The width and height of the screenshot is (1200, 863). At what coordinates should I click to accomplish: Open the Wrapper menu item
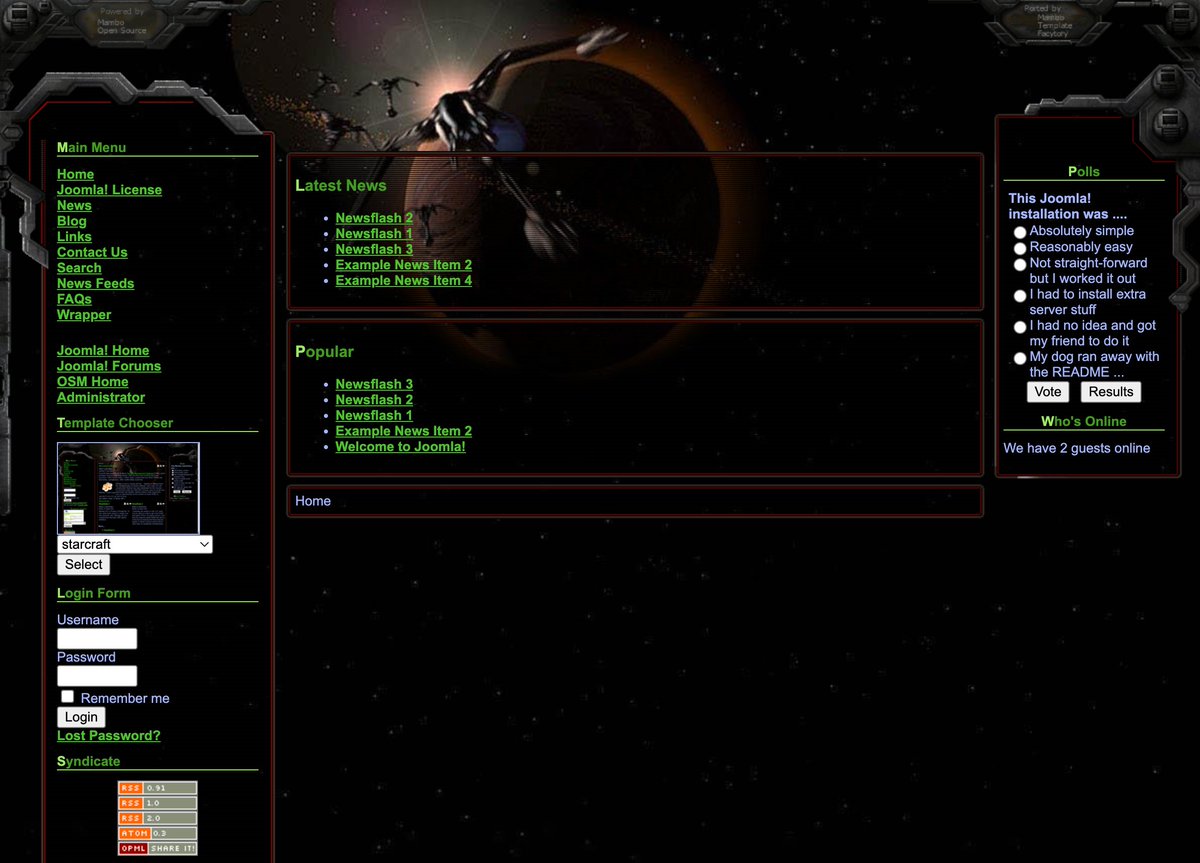click(x=84, y=315)
